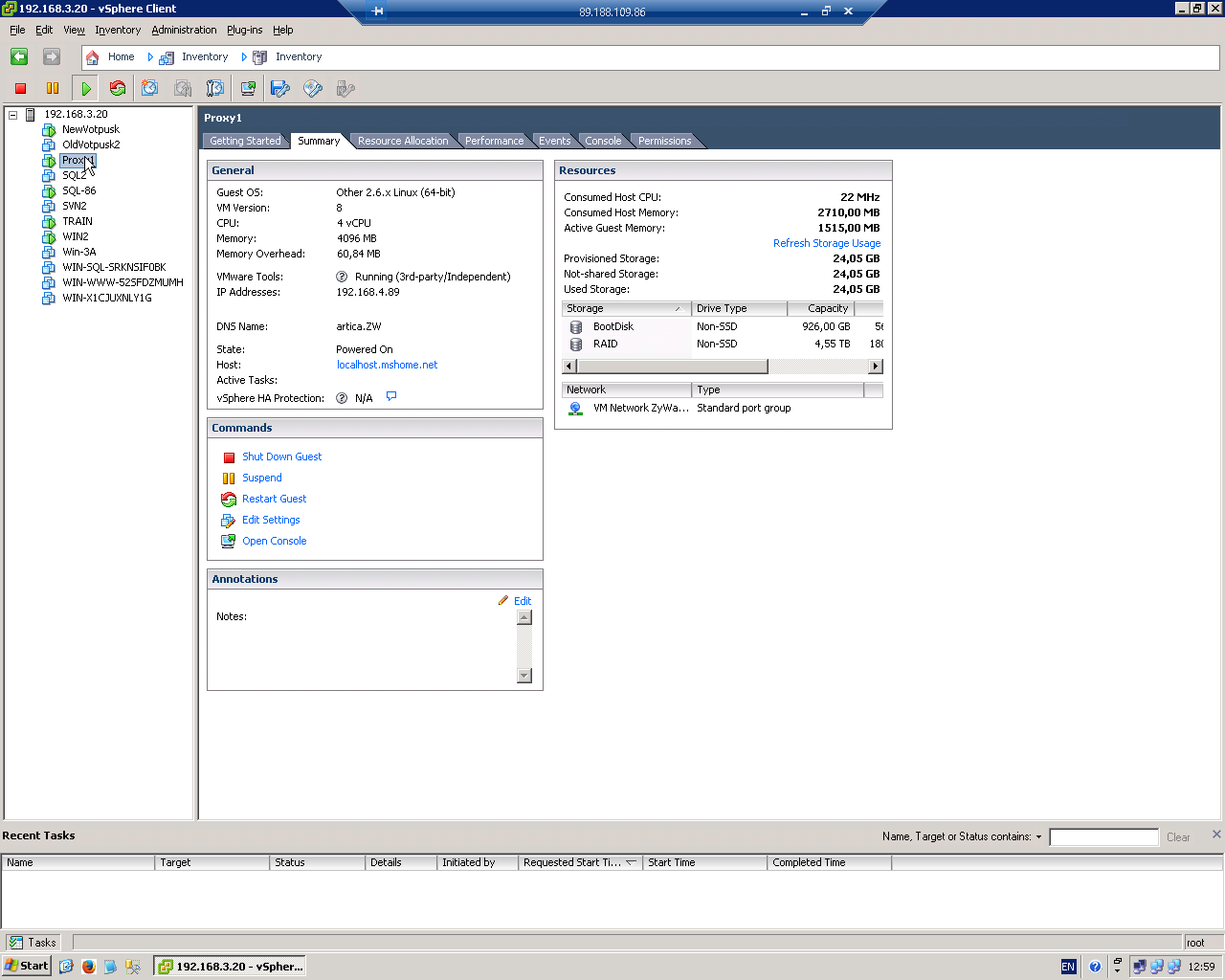Viewport: 1225px width, 980px height.
Task: Click the Storage list left scroll arrow
Action: (569, 367)
